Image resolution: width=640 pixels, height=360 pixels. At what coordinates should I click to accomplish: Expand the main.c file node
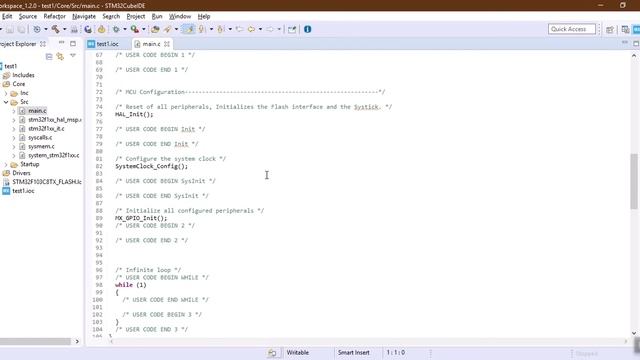(x=14, y=111)
